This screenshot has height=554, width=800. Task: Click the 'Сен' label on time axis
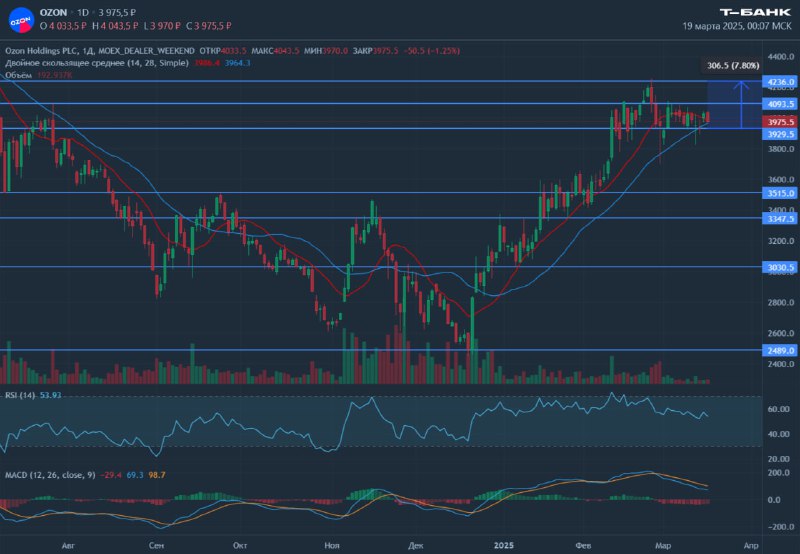pos(157,546)
